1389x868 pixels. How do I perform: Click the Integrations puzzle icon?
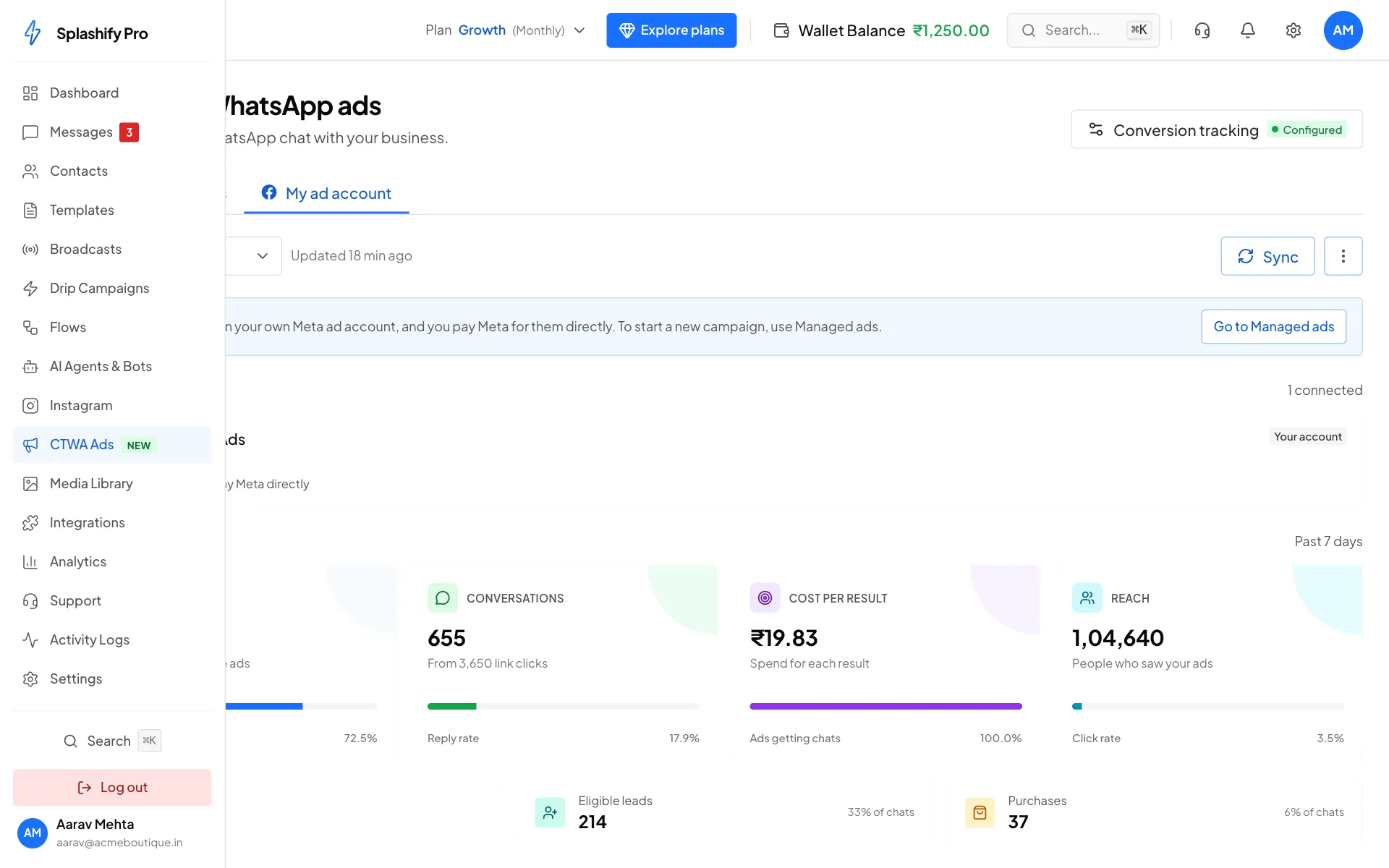30,523
